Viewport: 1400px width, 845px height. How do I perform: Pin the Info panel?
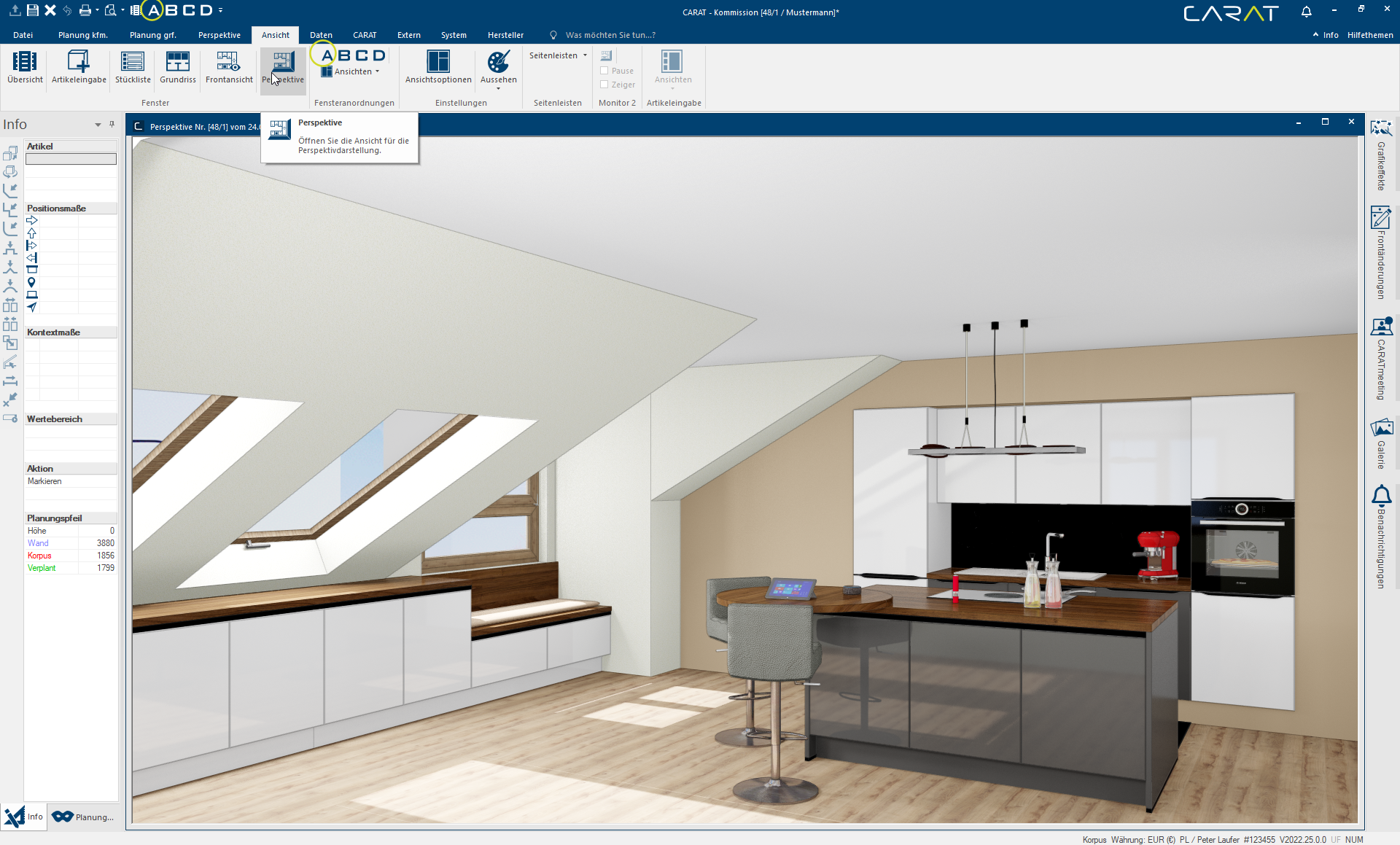pos(112,124)
